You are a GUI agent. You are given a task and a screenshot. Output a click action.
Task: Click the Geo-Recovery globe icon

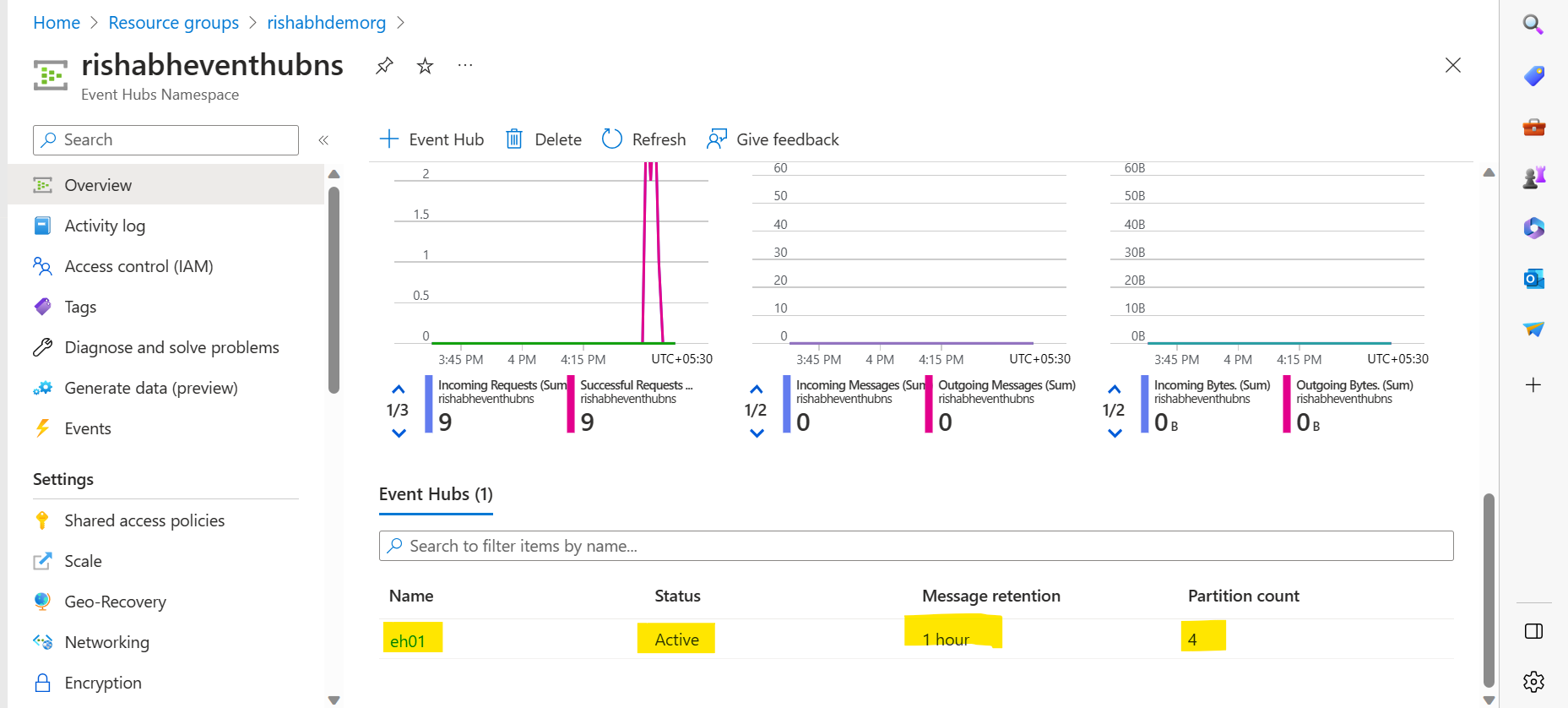pyautogui.click(x=42, y=602)
